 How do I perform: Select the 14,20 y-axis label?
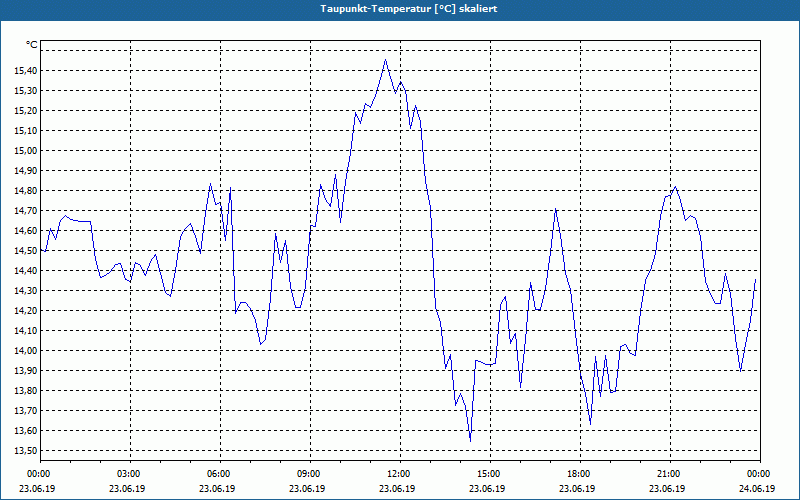coord(25,311)
